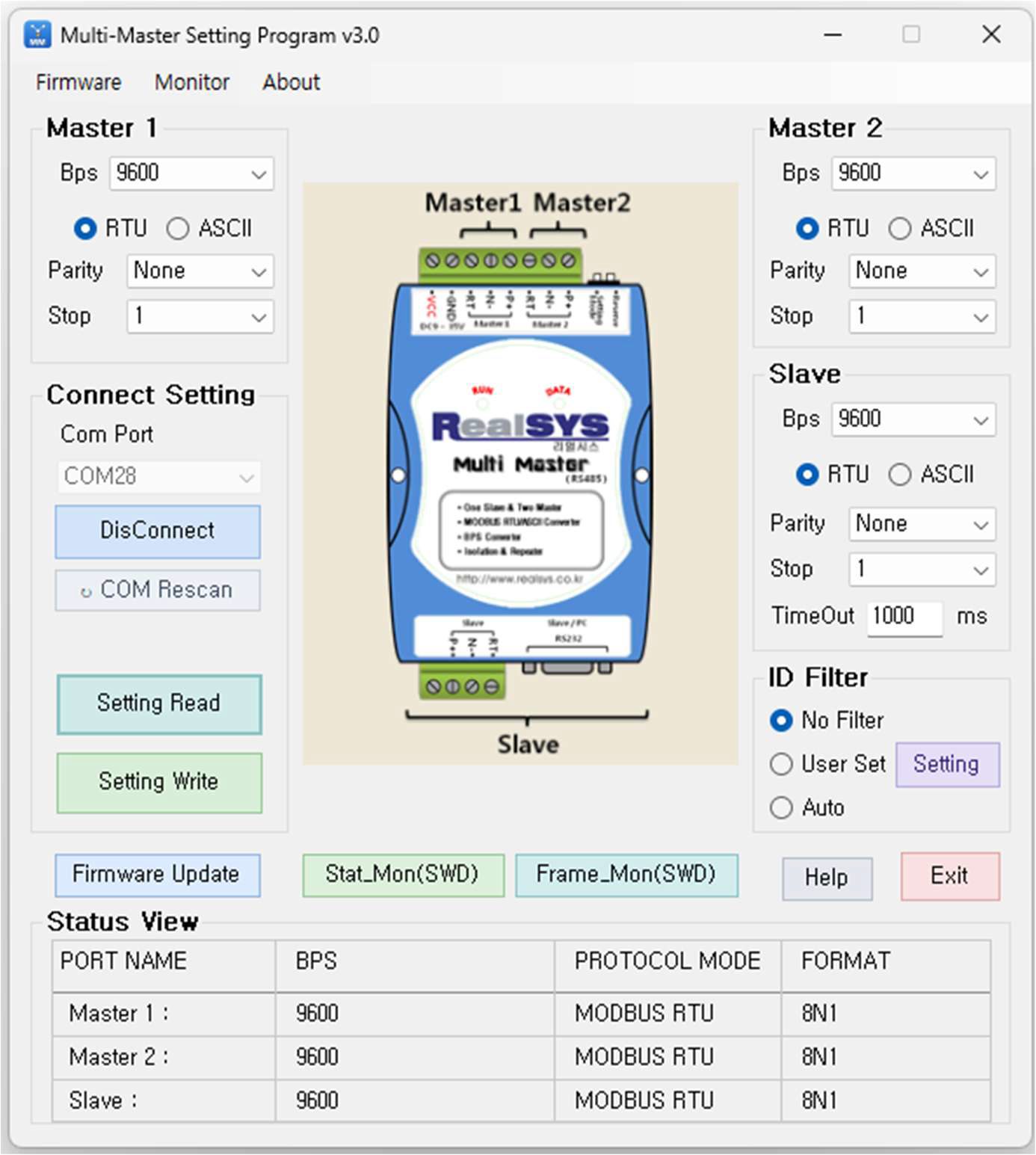The image size is (1036, 1155).
Task: Click the Setting Read button
Action: (x=159, y=704)
